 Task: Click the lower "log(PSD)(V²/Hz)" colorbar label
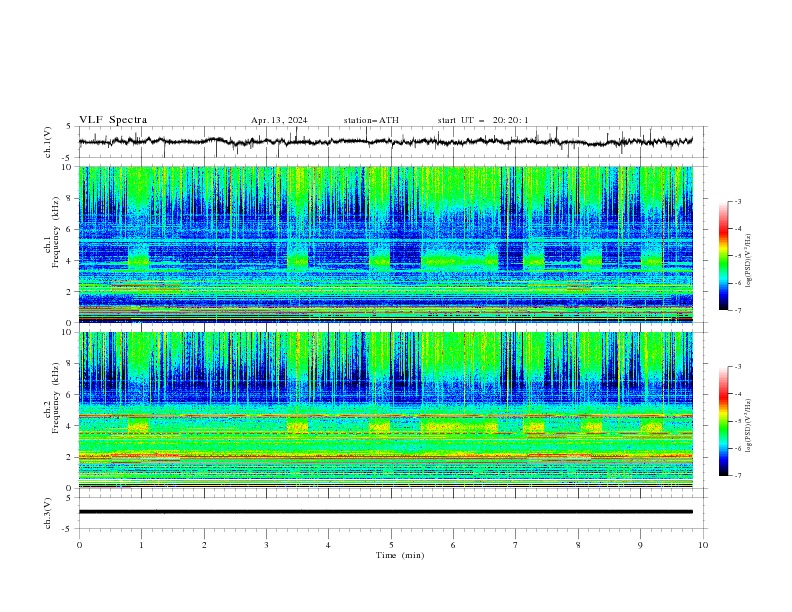[749, 426]
